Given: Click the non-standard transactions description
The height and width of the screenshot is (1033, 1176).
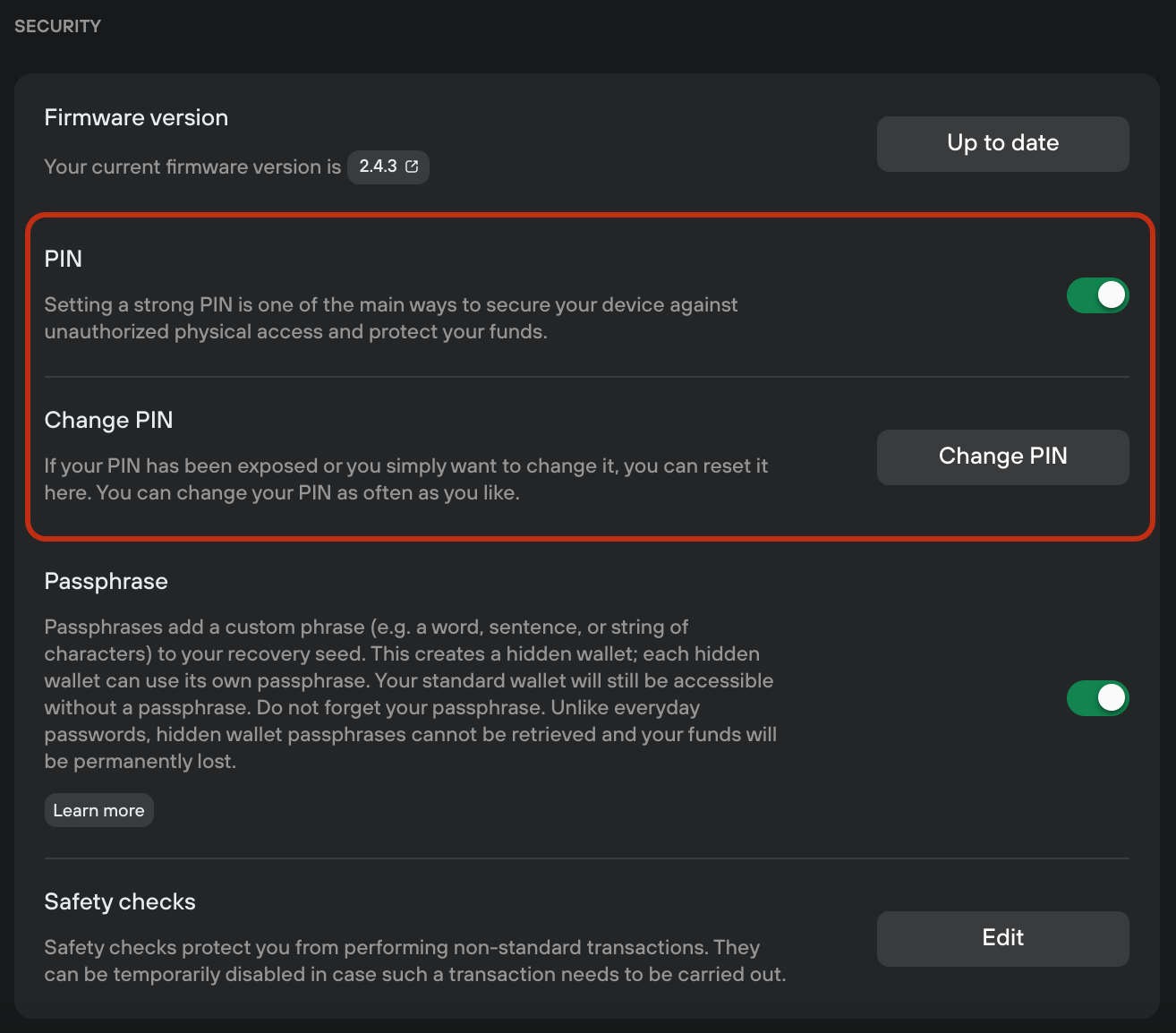Looking at the screenshot, I should coord(415,960).
